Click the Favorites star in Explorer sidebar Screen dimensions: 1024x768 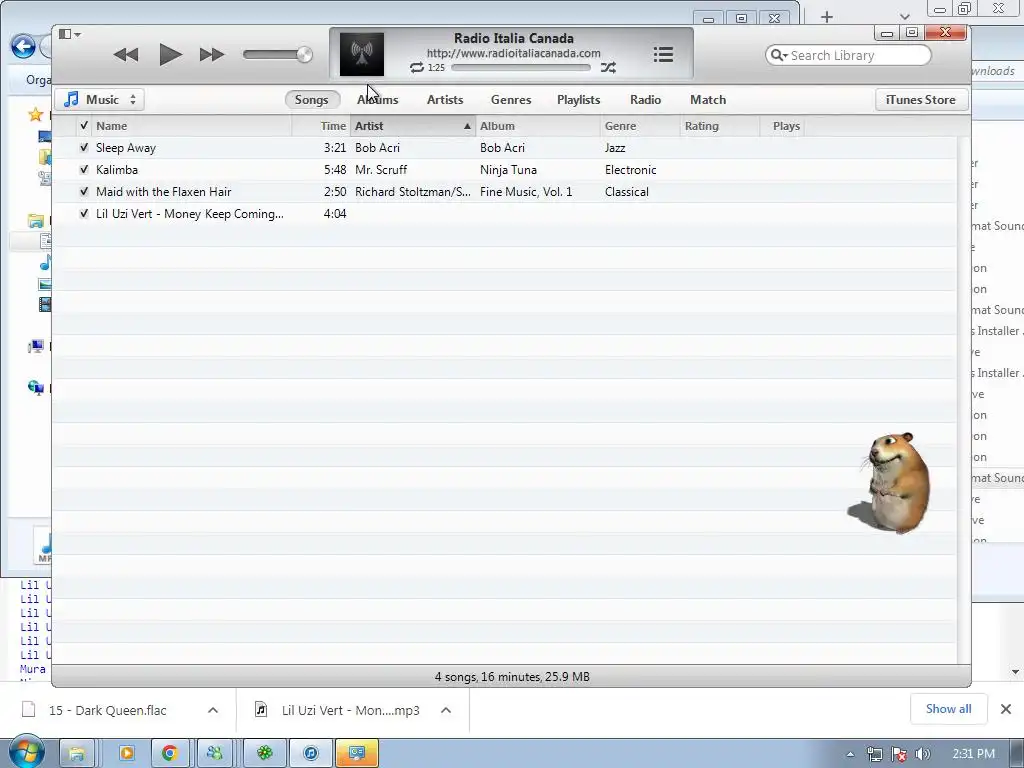tap(35, 116)
